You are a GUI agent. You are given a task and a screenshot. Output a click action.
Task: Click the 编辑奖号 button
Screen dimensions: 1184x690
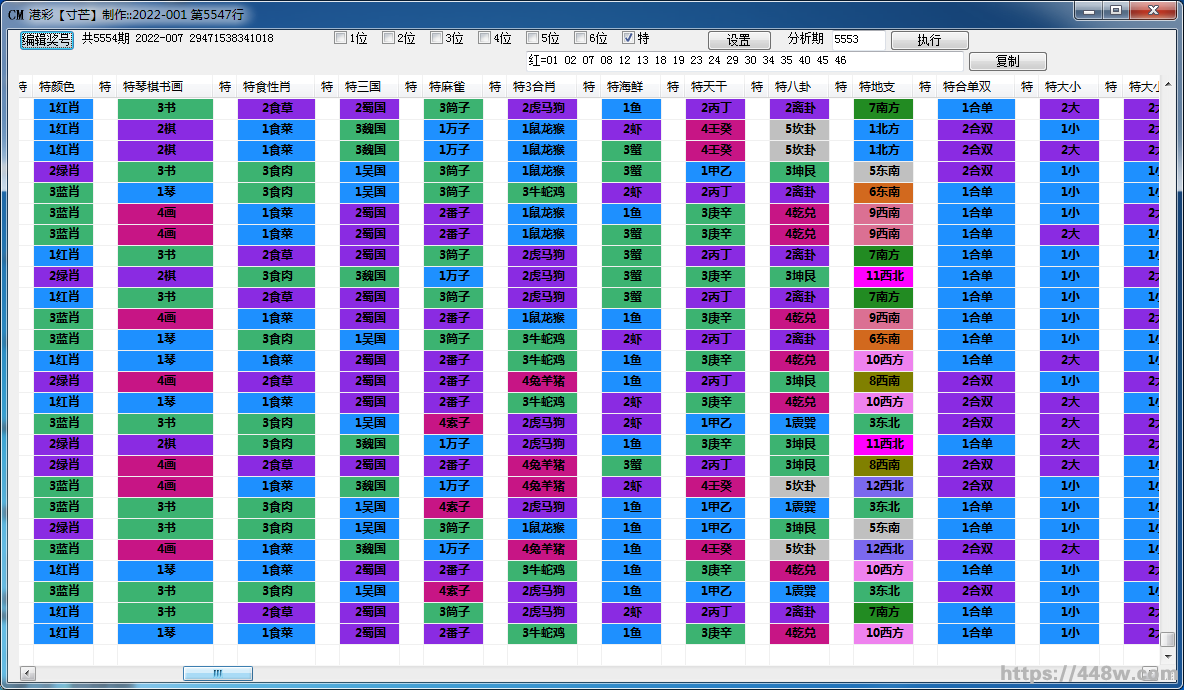pos(47,39)
